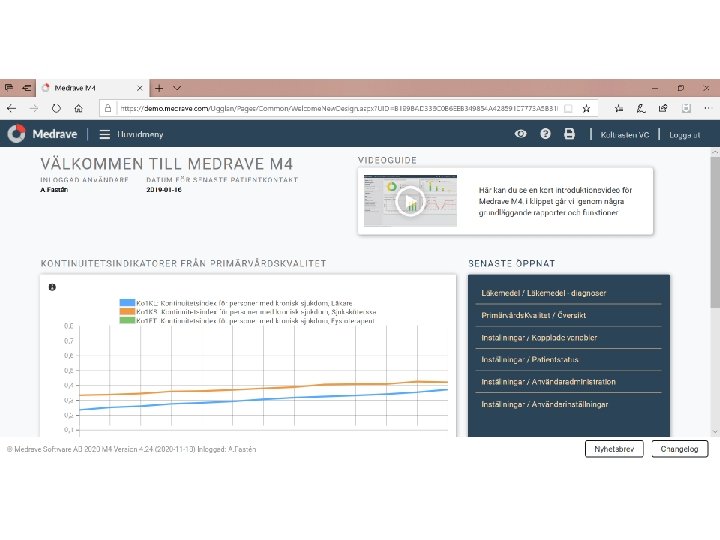720x540 pixels.
Task: Open the Huvudmeny hamburger menu
Action: pos(105,134)
